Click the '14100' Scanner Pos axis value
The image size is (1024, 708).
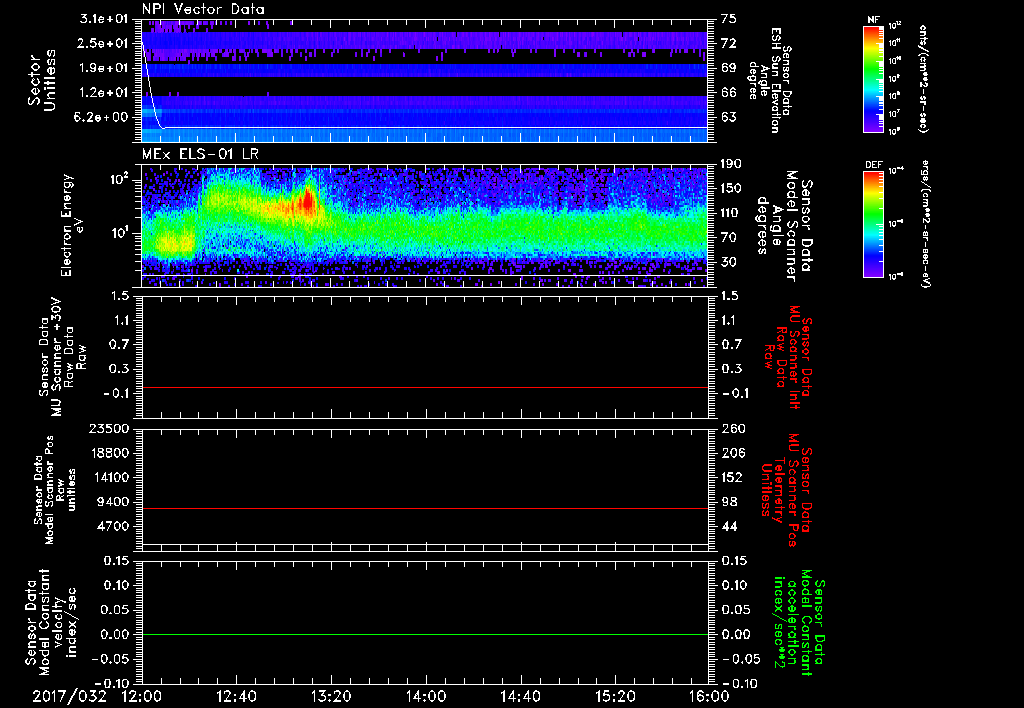point(110,477)
